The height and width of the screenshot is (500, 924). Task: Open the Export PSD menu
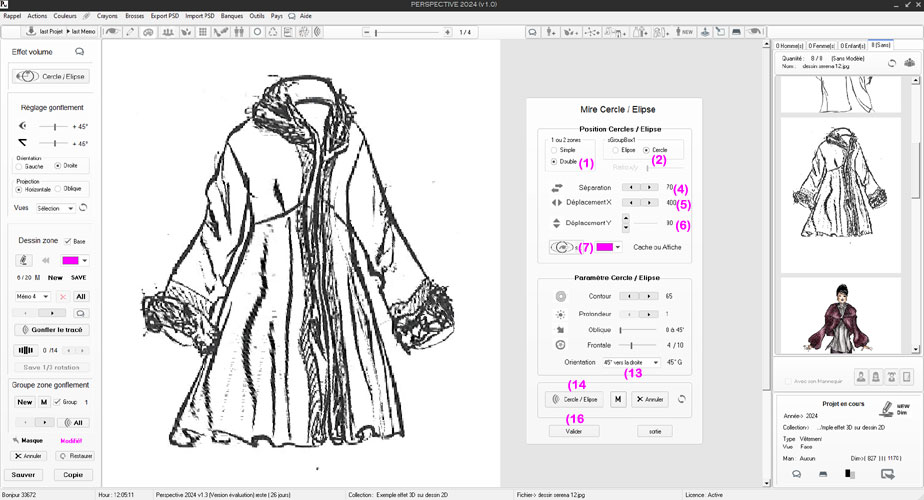165,16
